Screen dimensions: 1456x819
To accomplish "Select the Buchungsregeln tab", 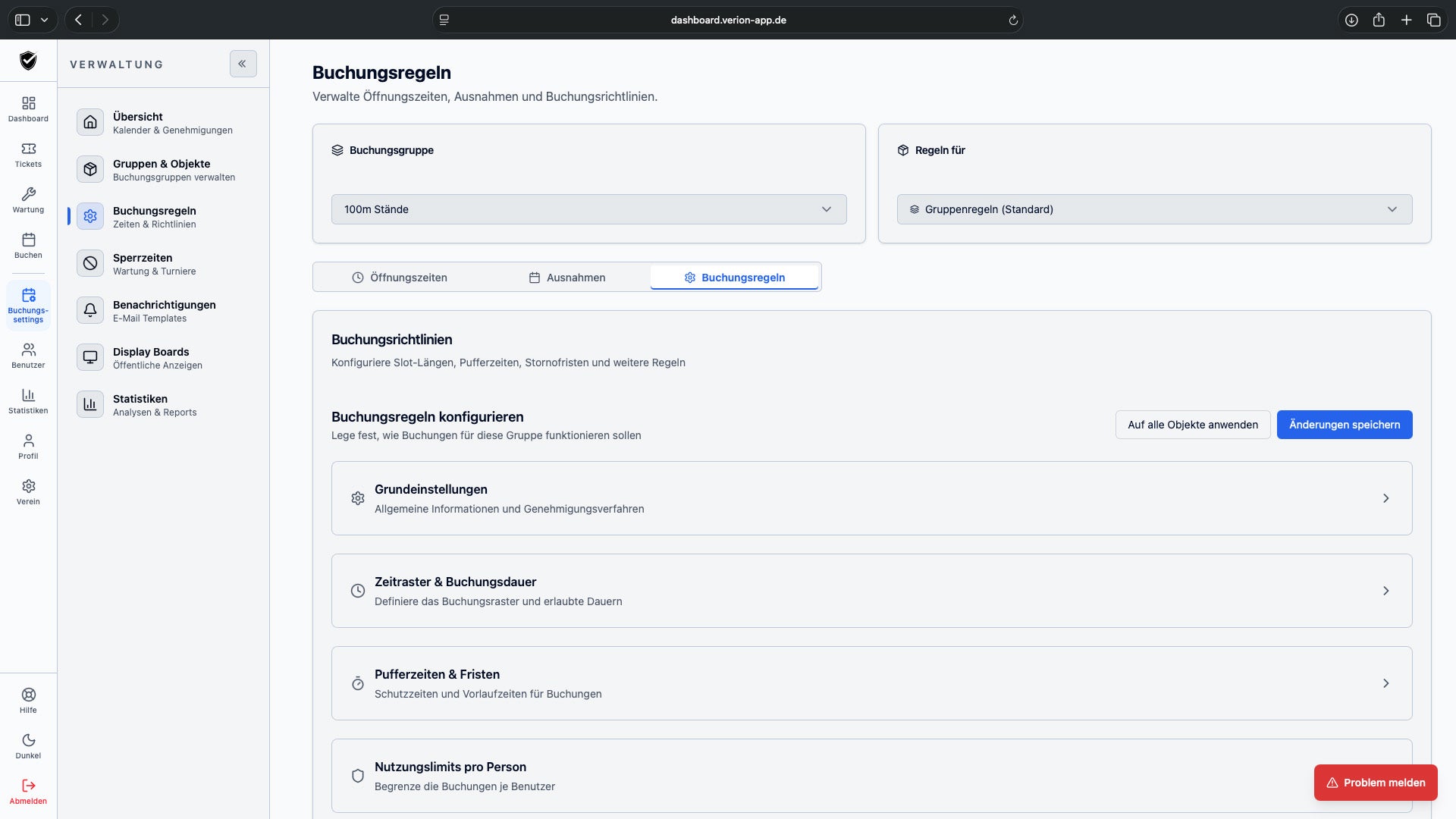I will pos(734,278).
